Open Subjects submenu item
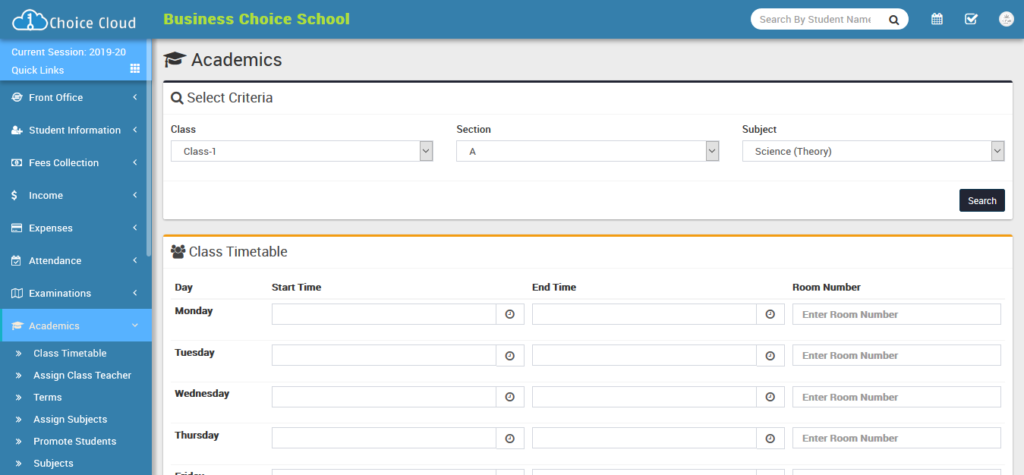 54,463
